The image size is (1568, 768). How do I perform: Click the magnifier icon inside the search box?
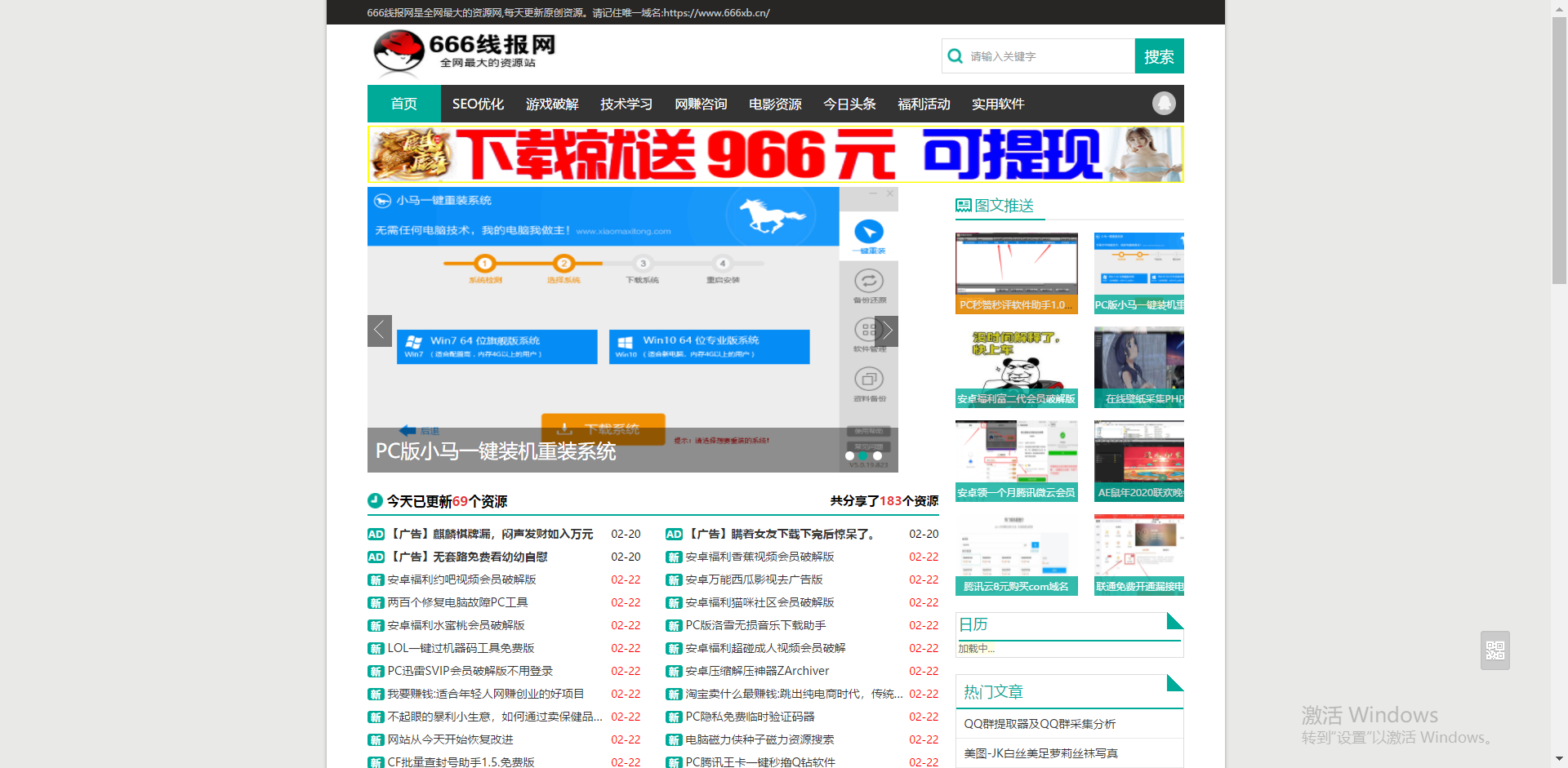click(x=955, y=55)
